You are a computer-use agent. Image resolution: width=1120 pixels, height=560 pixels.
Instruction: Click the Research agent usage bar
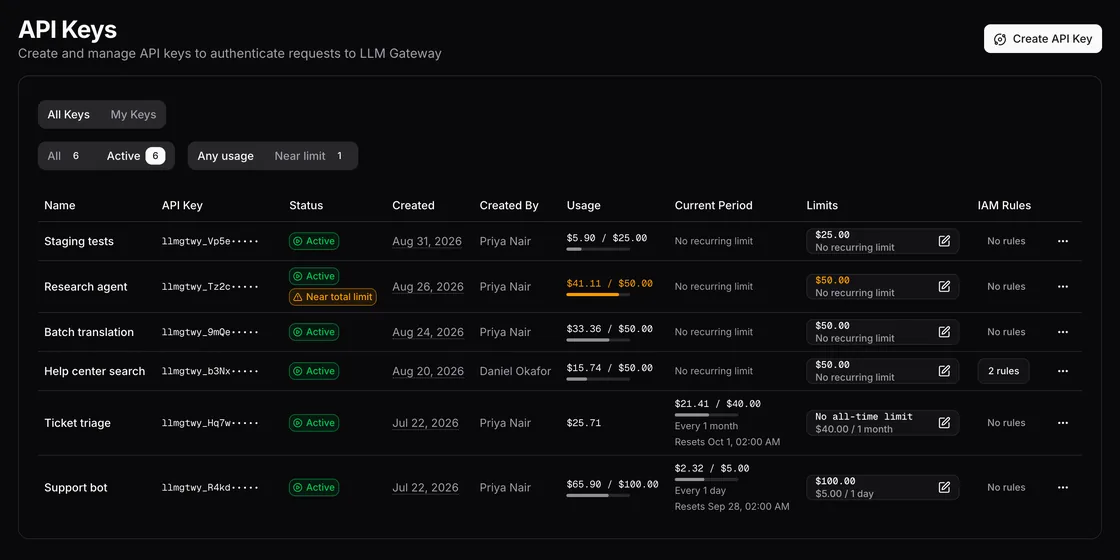pyautogui.click(x=599, y=294)
